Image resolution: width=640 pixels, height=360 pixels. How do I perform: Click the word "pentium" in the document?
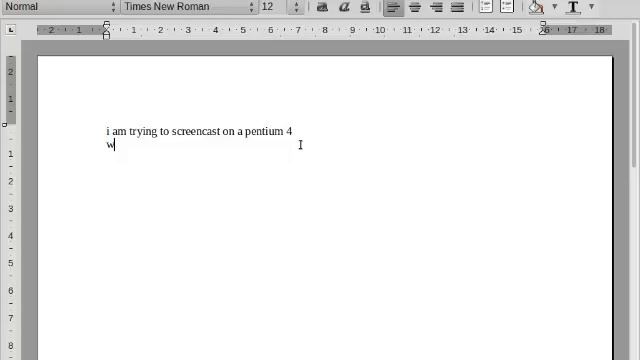264,132
